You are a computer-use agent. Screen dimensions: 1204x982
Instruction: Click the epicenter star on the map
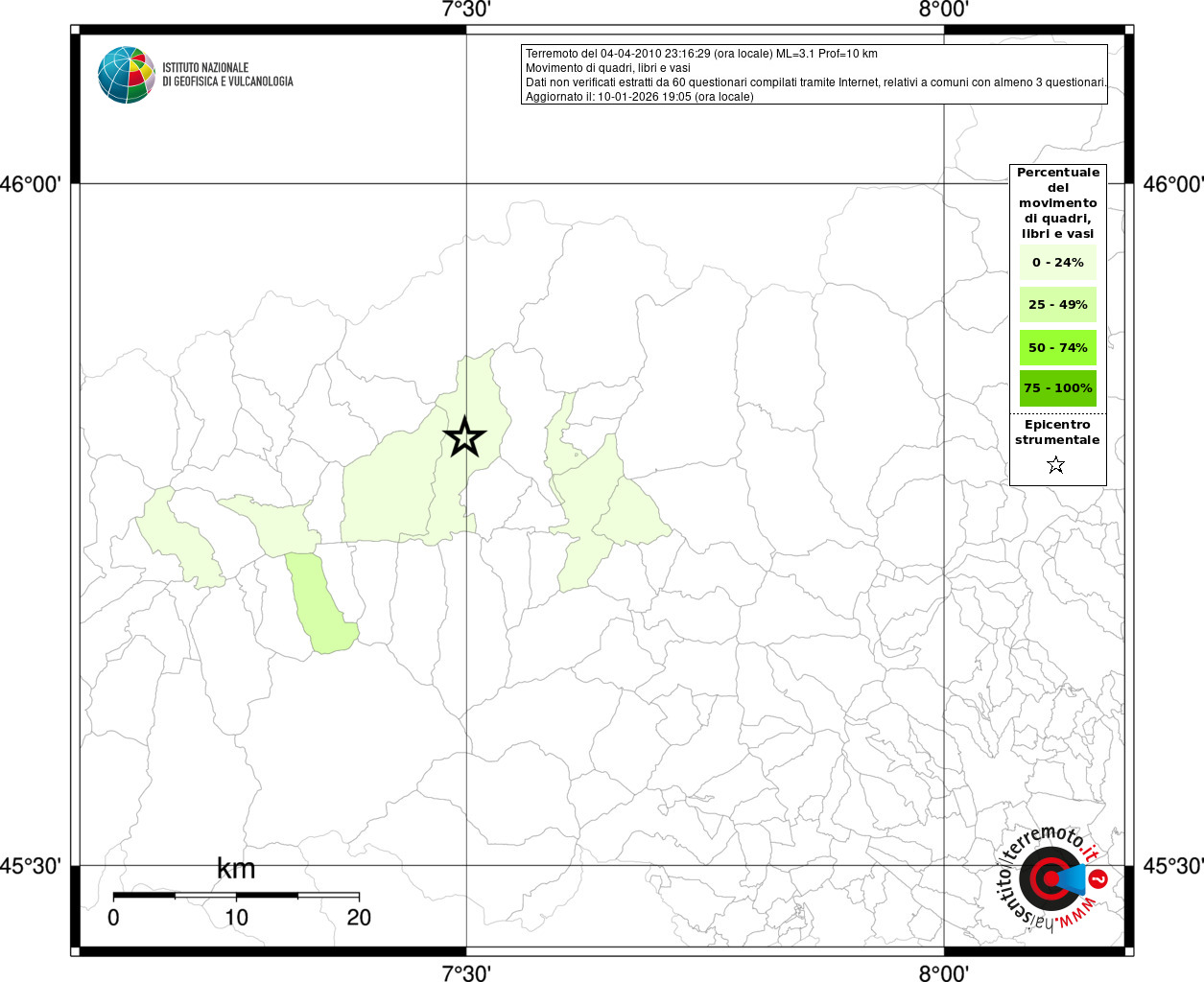(x=464, y=437)
